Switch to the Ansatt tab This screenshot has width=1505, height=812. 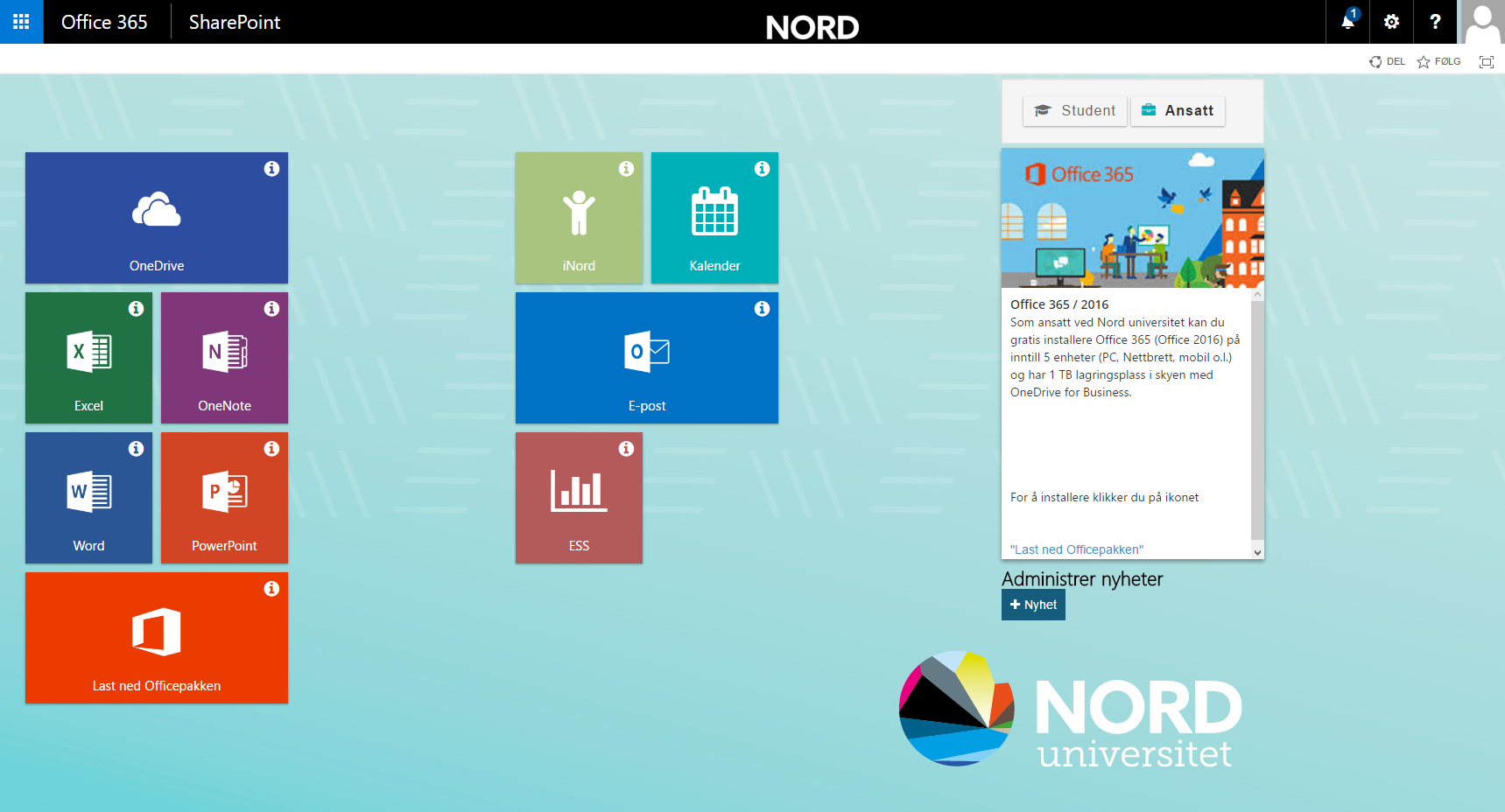point(1178,111)
